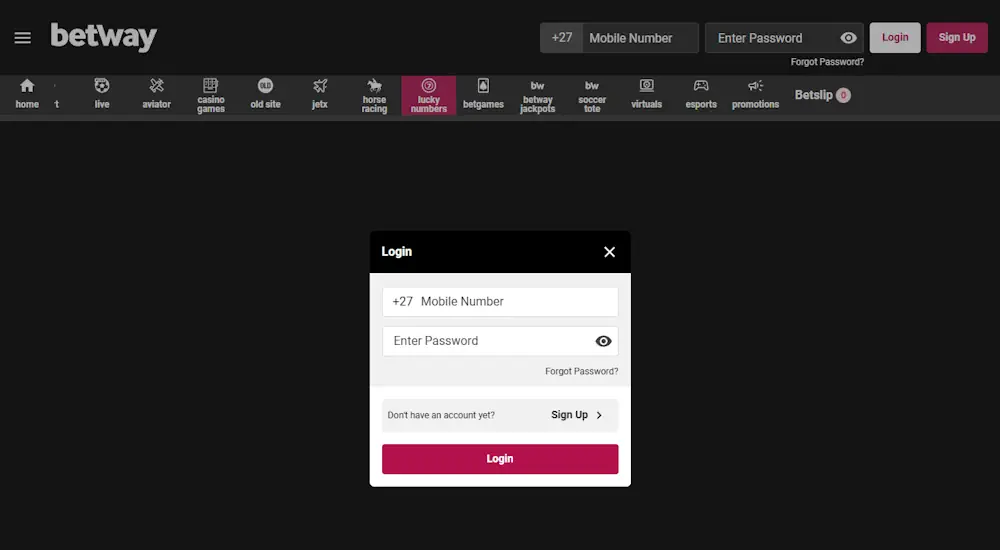The height and width of the screenshot is (550, 1000).
Task: Open the live betting section icon
Action: pos(102,87)
